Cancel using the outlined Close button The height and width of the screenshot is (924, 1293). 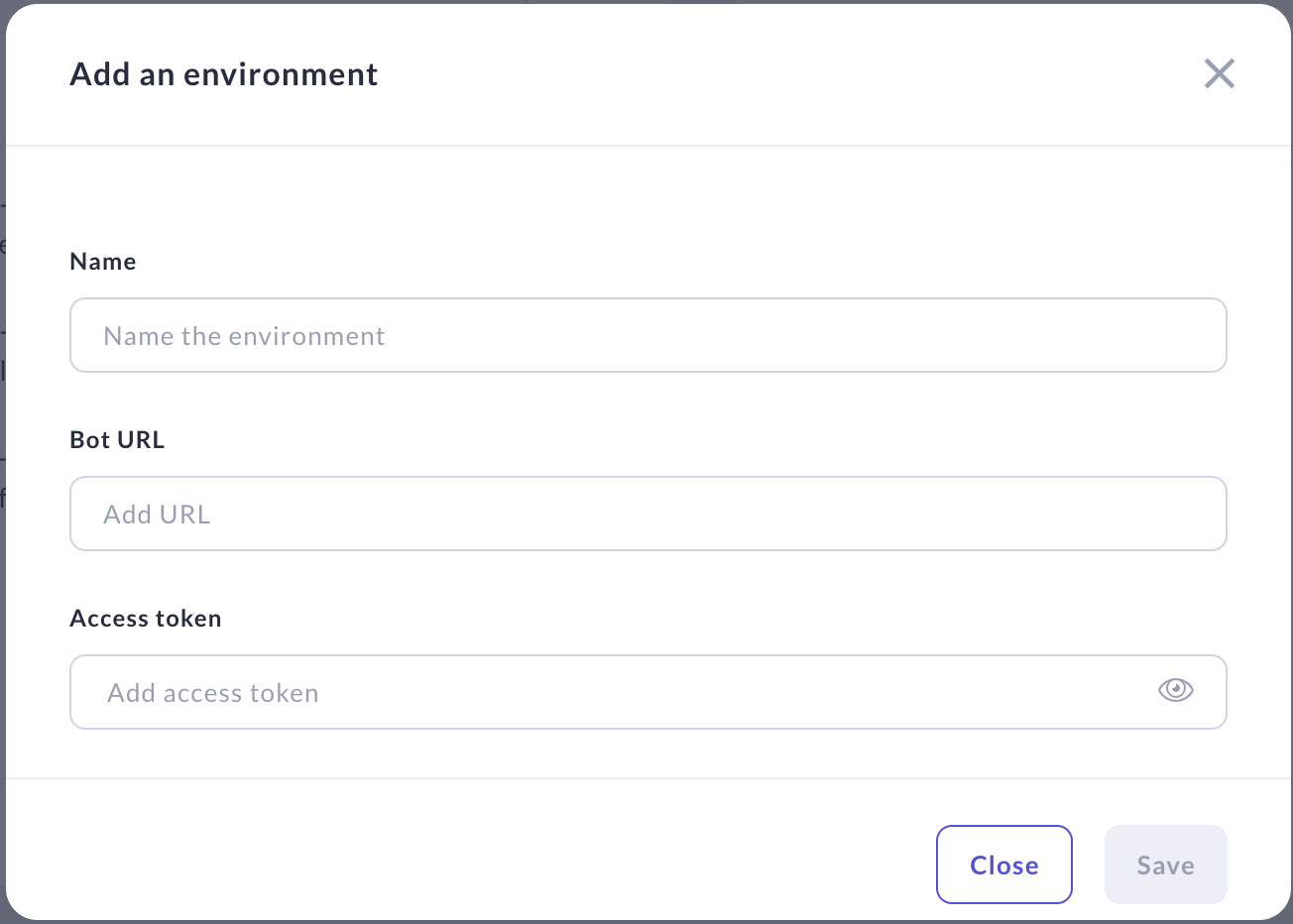1003,865
